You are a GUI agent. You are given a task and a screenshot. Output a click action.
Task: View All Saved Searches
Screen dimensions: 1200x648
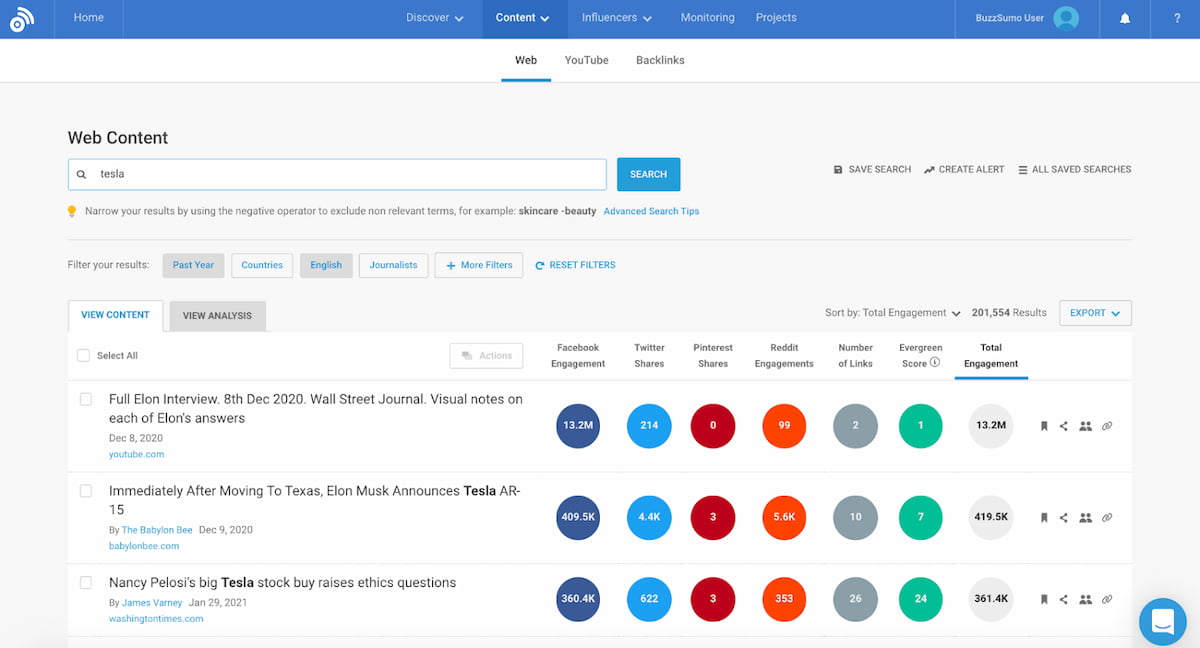tap(1074, 169)
